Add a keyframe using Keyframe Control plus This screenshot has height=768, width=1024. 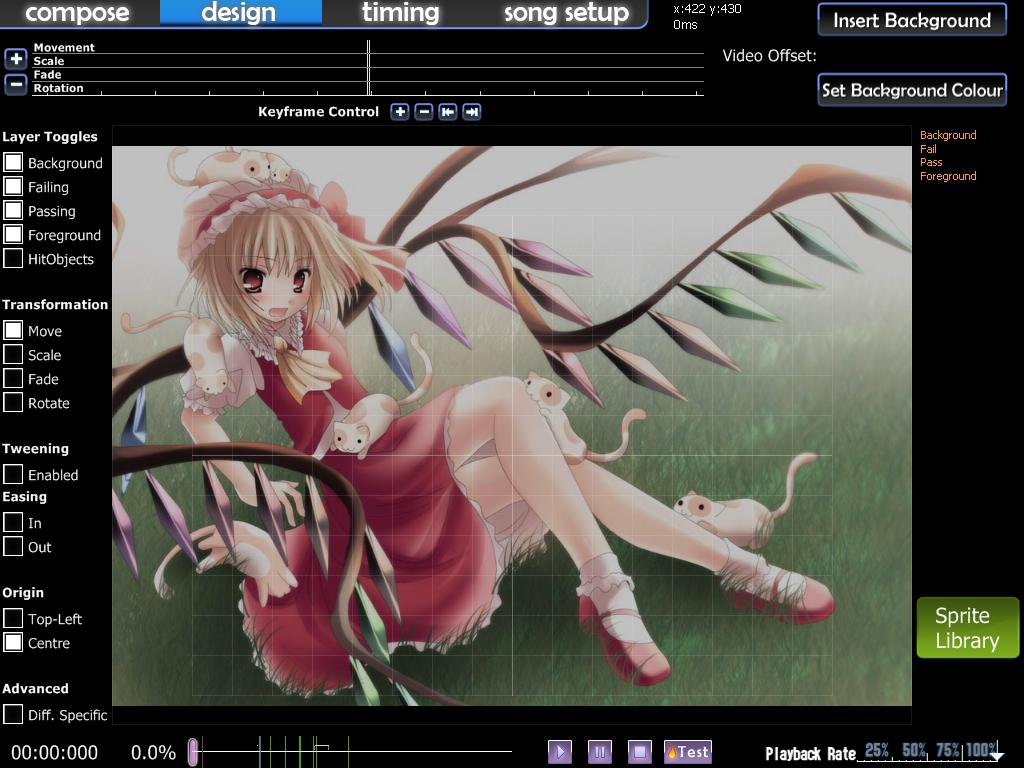coord(400,112)
